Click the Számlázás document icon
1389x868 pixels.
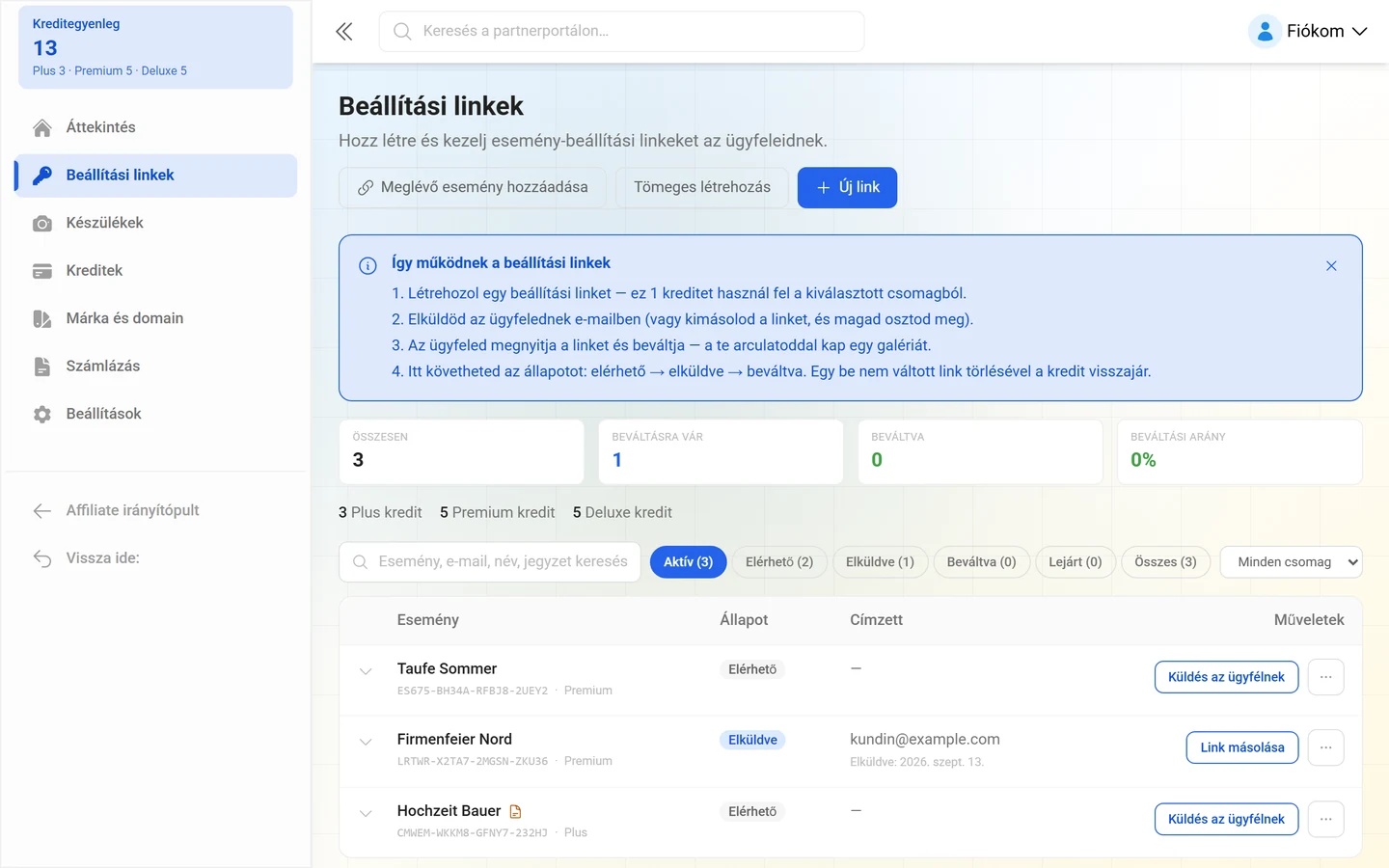point(42,366)
